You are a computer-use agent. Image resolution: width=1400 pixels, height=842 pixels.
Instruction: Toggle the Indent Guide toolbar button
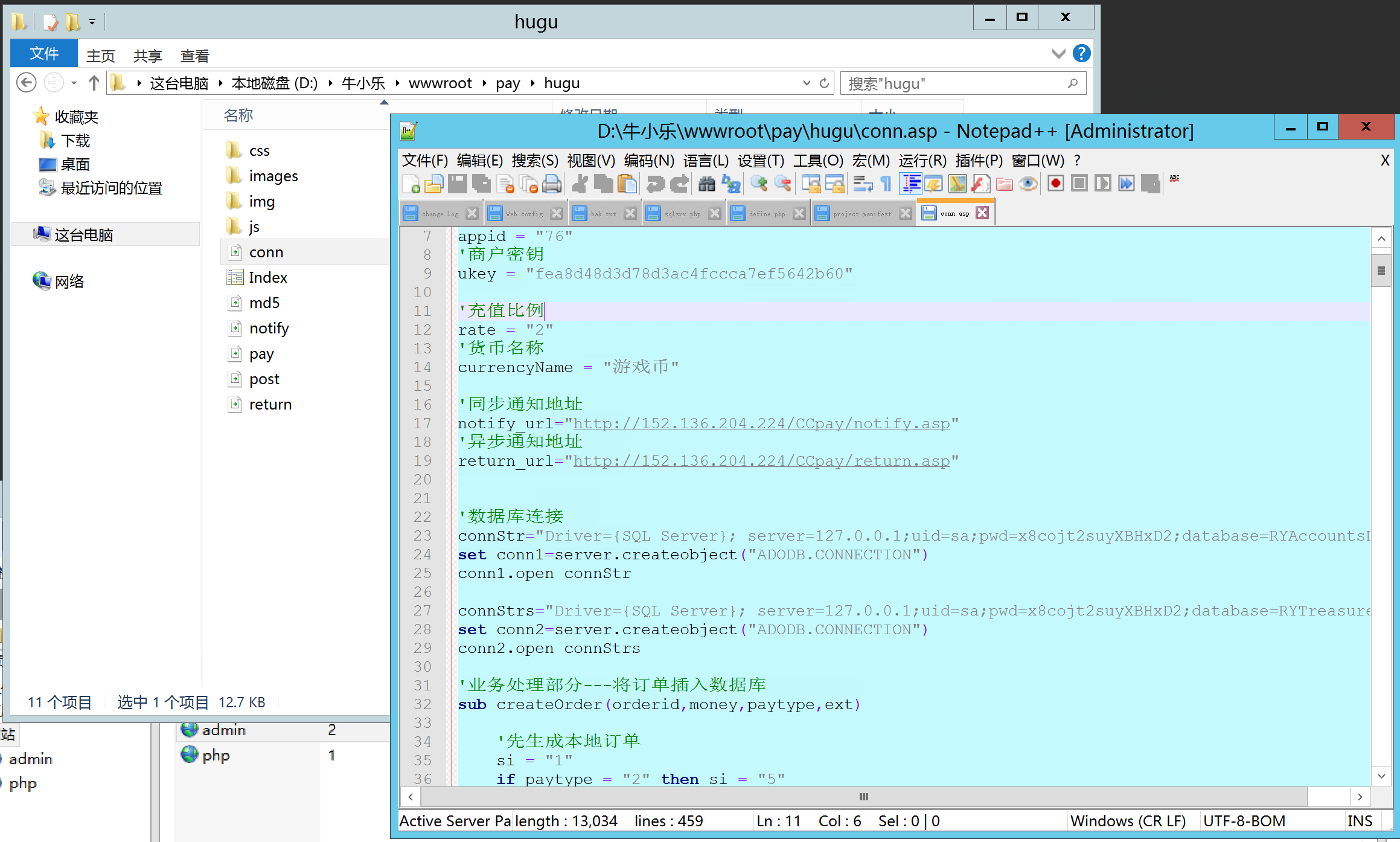coord(910,184)
